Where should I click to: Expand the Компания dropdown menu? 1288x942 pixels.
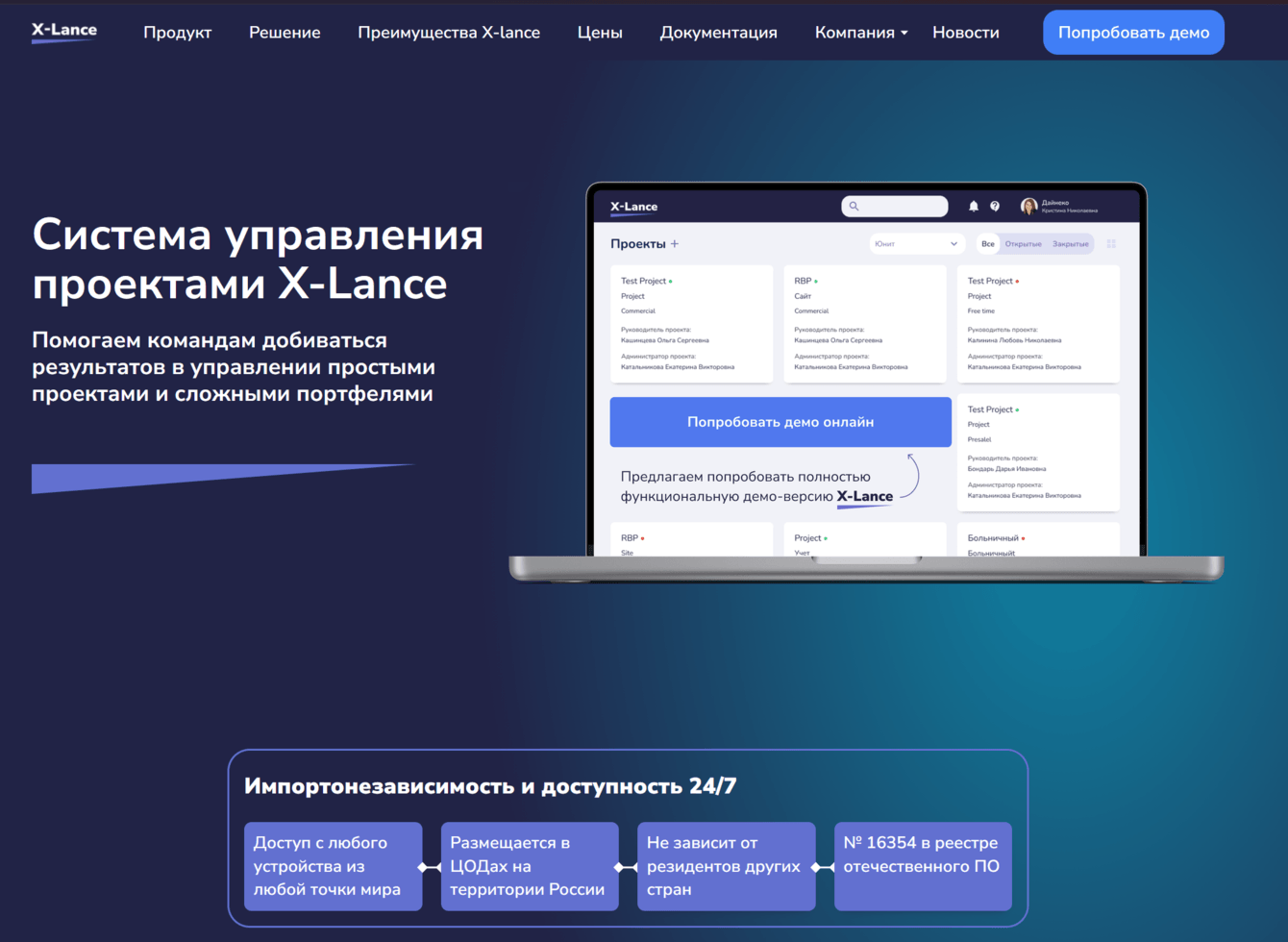click(x=861, y=33)
